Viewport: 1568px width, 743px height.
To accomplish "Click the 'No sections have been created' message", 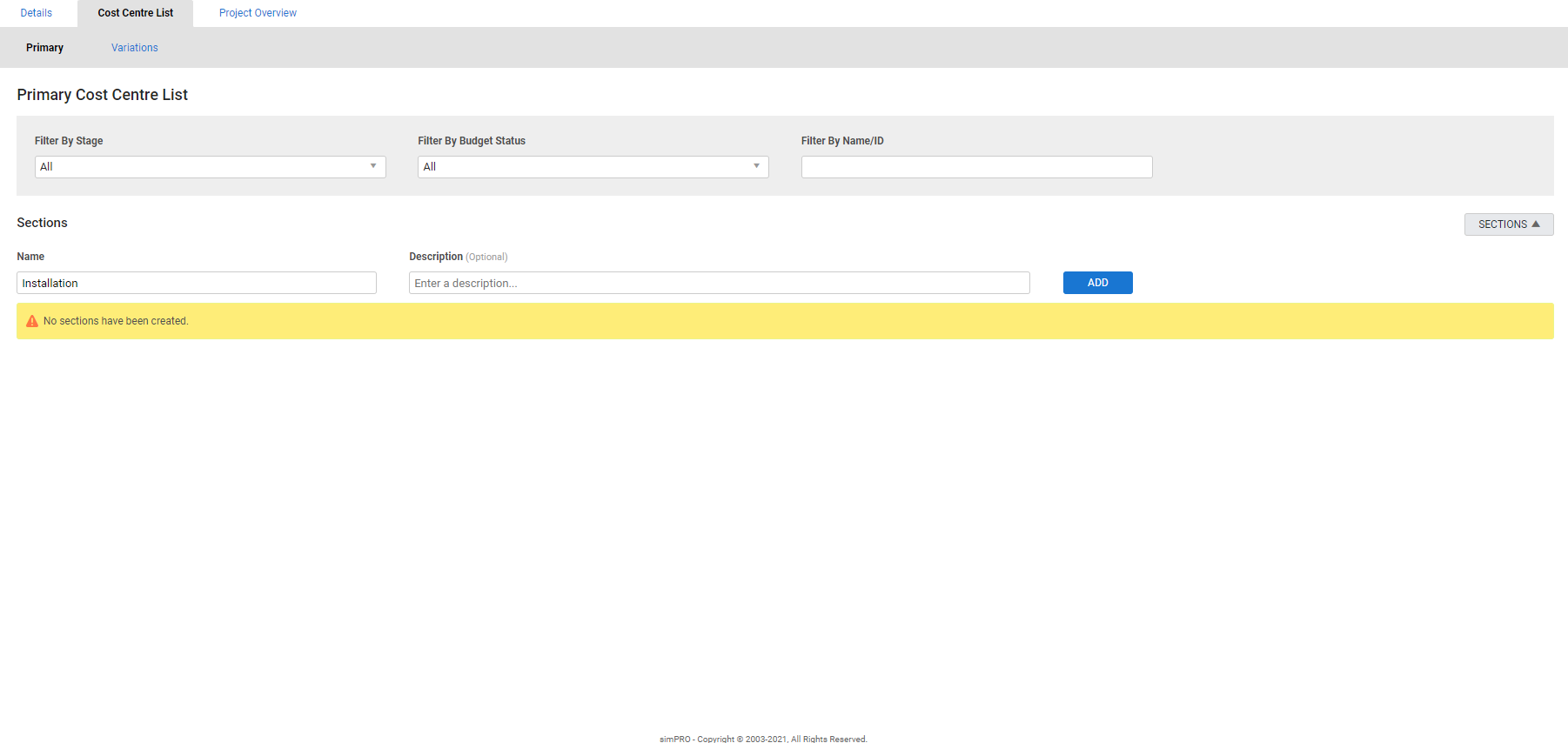I will click(116, 321).
